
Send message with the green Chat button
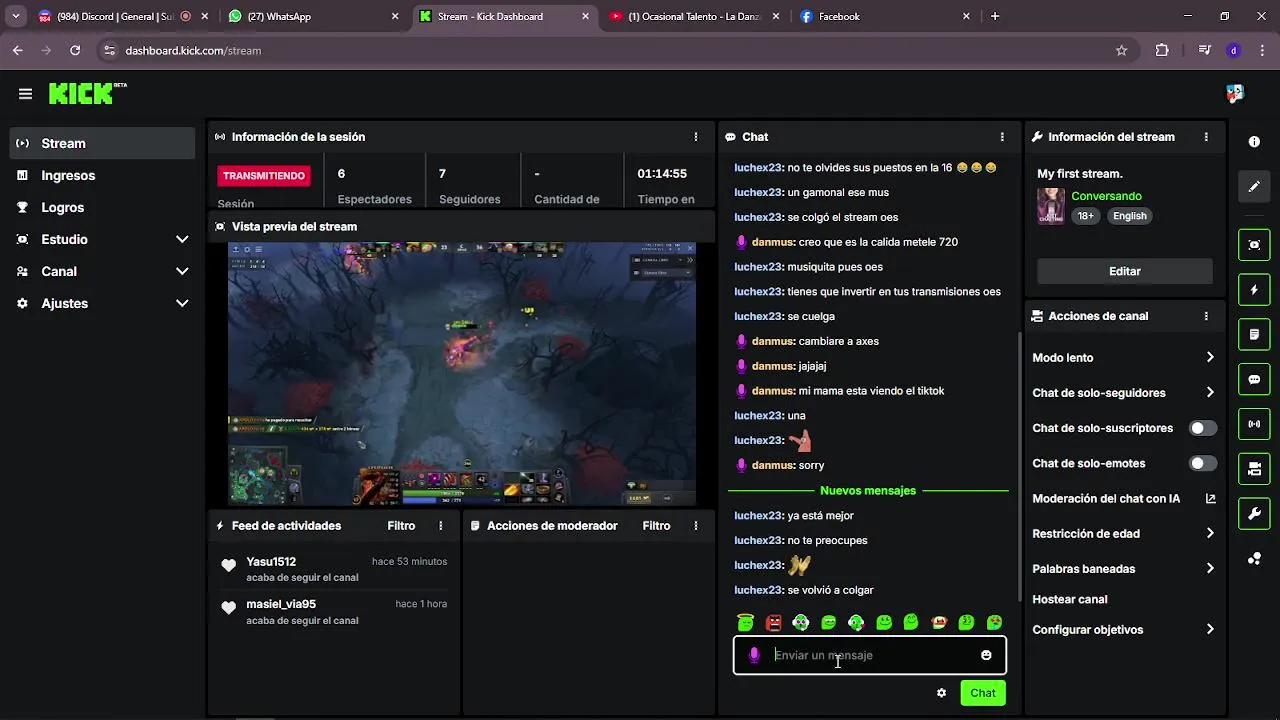coord(982,693)
